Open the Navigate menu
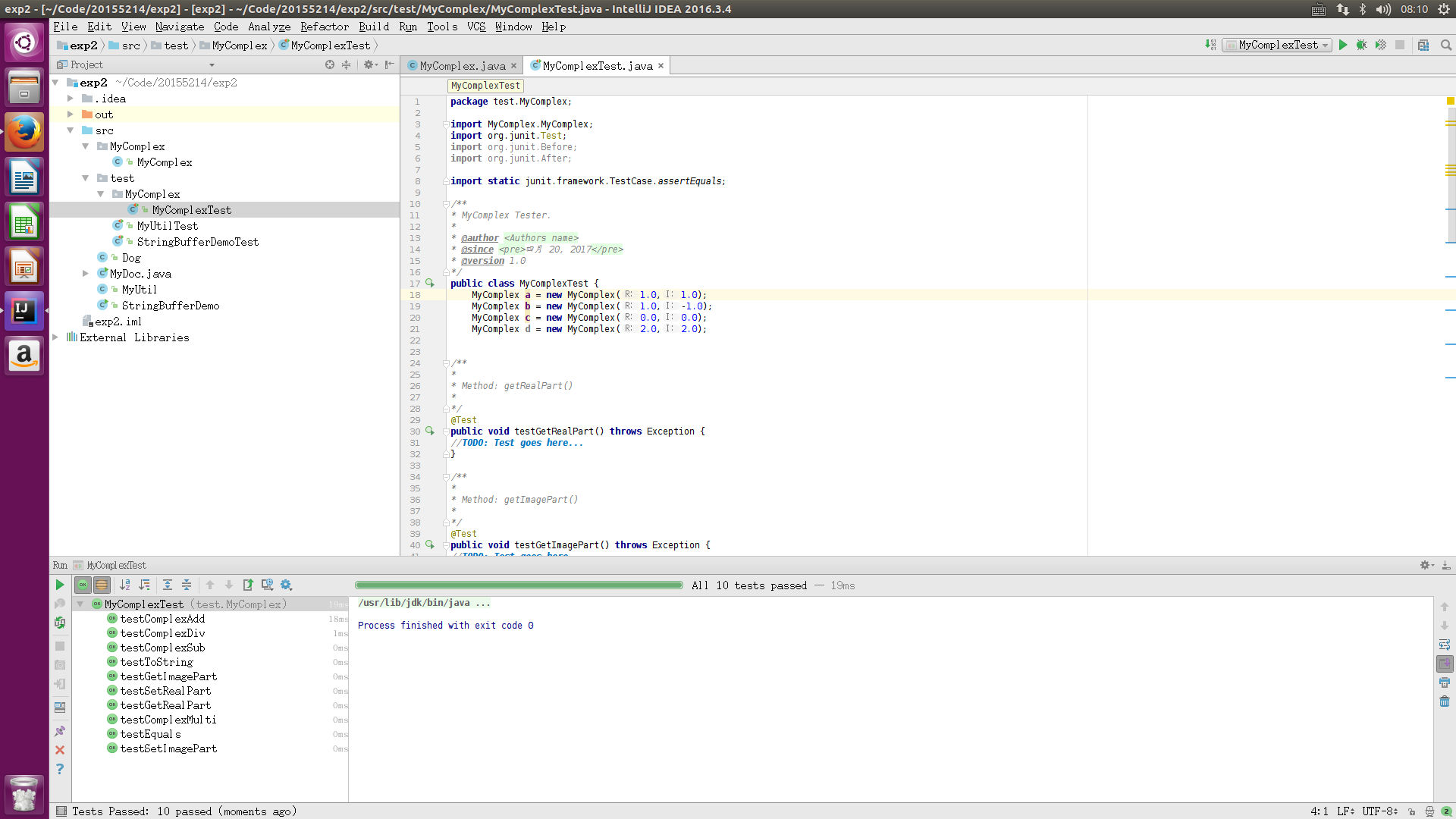 pyautogui.click(x=180, y=27)
